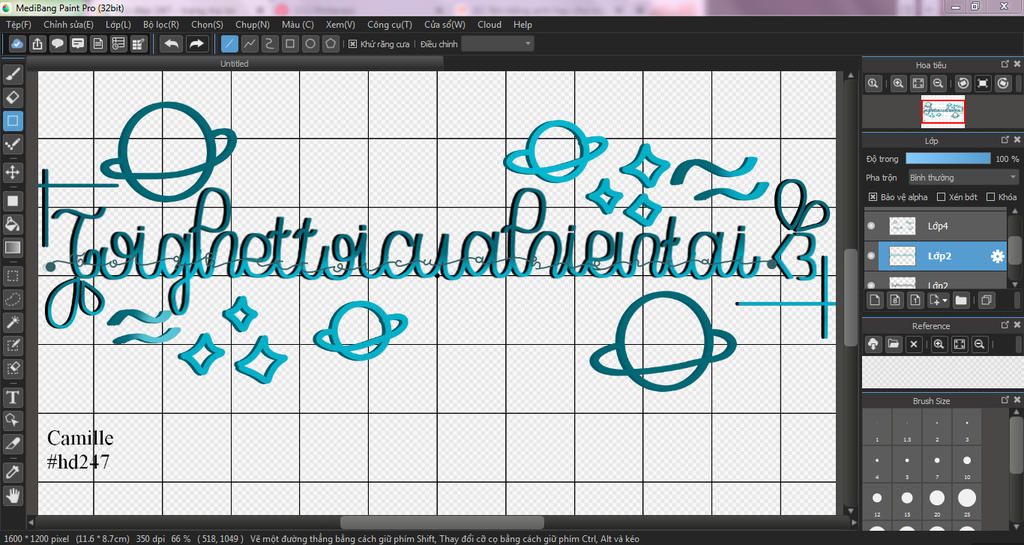Fit view icon in Reference panel
Viewport: 1024px width, 545px height.
pos(958,344)
